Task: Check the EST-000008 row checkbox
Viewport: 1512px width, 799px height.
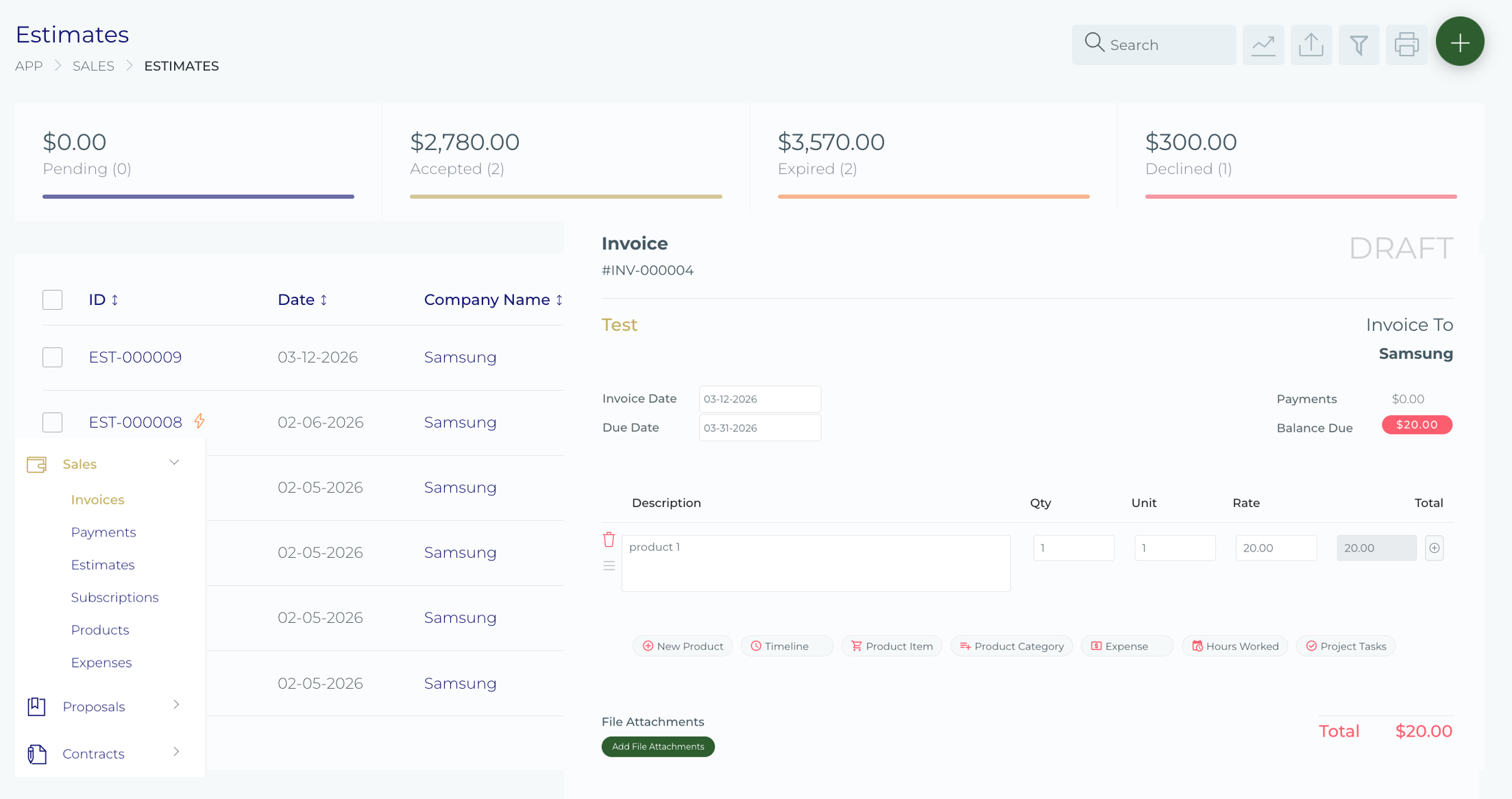Action: (53, 422)
